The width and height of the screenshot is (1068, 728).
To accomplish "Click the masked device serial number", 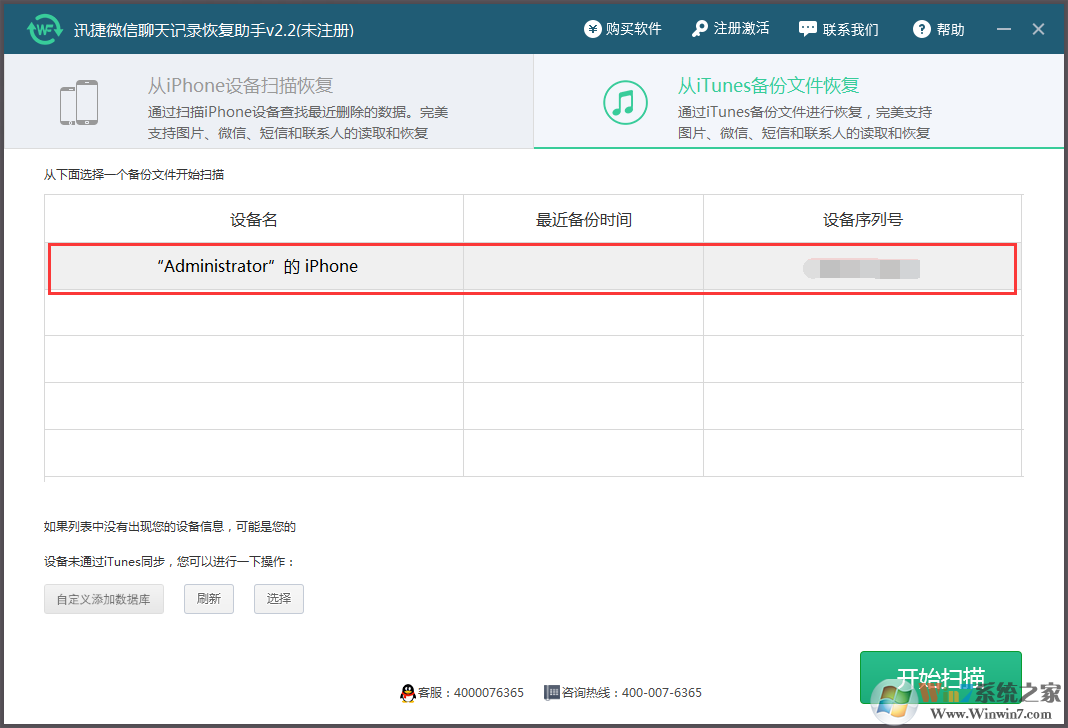I will 862,268.
